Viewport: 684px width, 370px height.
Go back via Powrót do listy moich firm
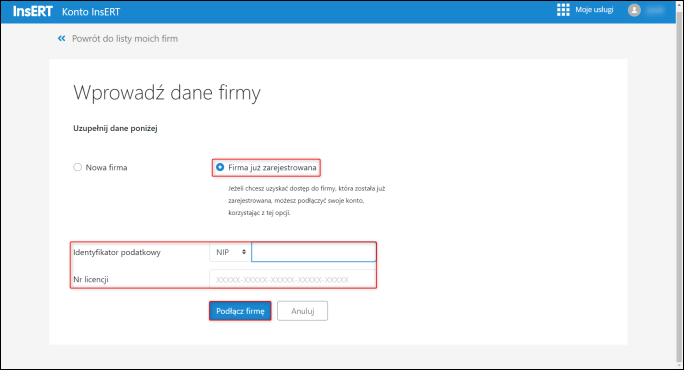tap(125, 38)
